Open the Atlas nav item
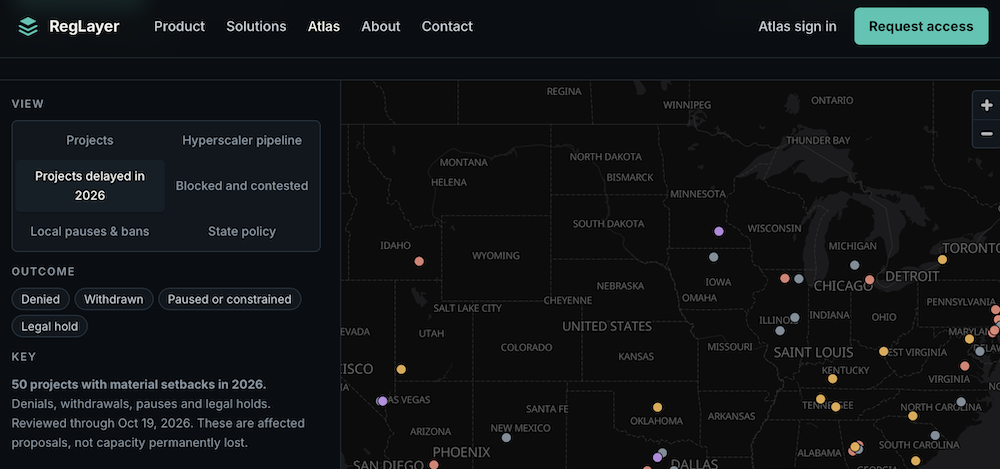The width and height of the screenshot is (1000, 469). pyautogui.click(x=324, y=26)
